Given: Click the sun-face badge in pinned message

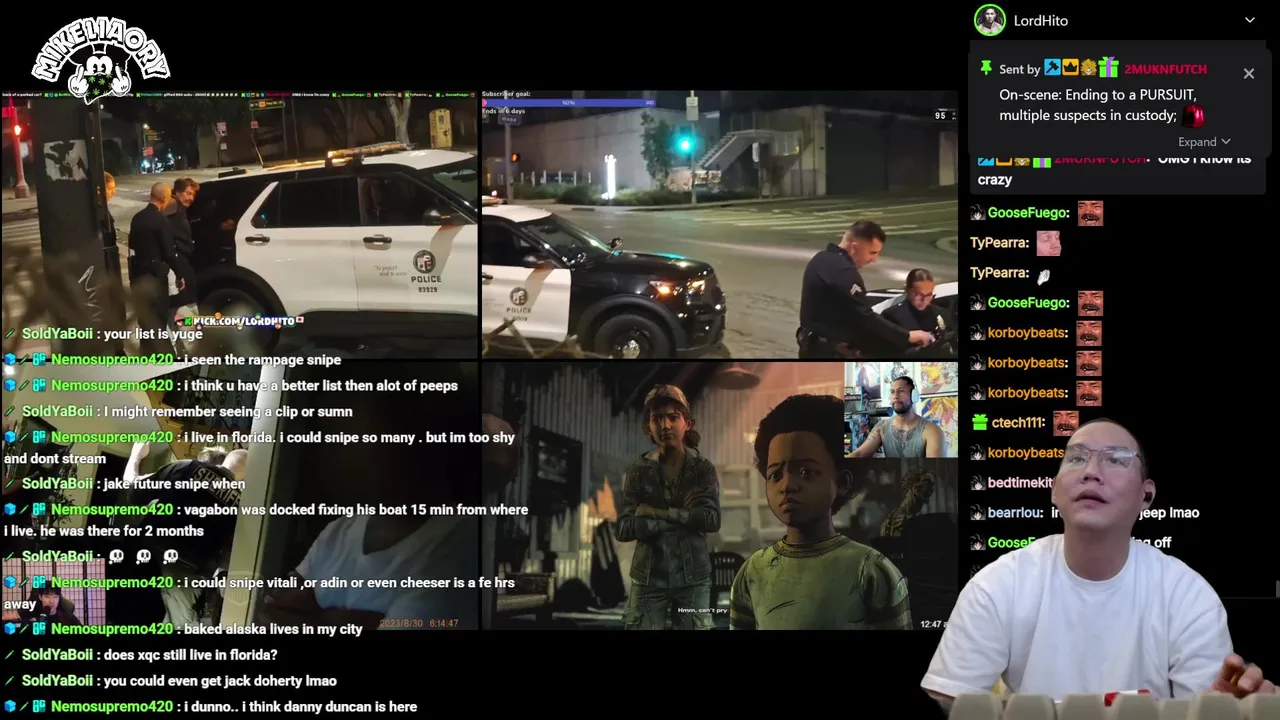Looking at the screenshot, I should pos(1088,68).
